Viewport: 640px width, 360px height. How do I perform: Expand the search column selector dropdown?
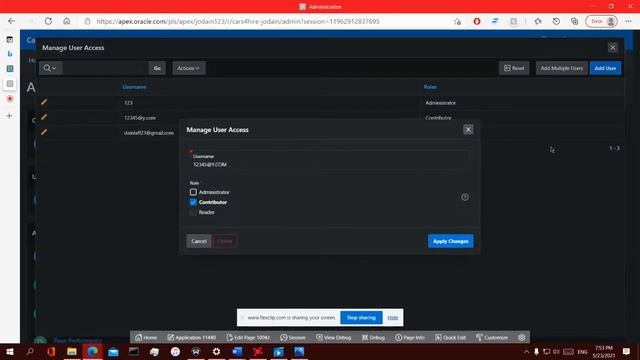click(x=51, y=68)
